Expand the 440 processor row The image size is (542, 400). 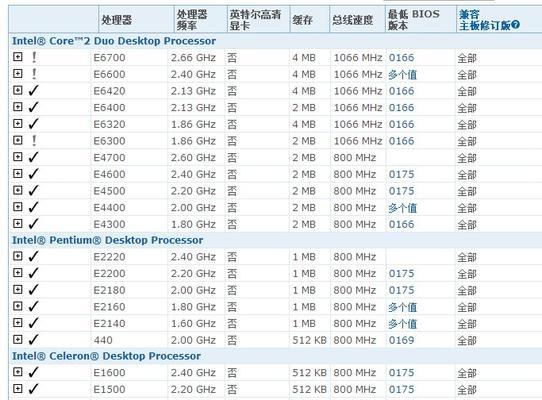pos(18,339)
